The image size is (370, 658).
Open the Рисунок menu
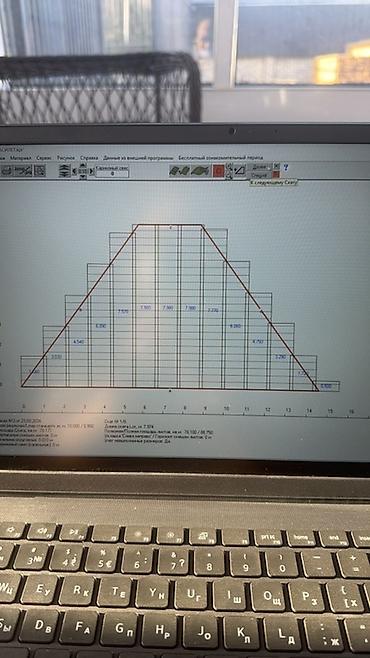point(66,158)
